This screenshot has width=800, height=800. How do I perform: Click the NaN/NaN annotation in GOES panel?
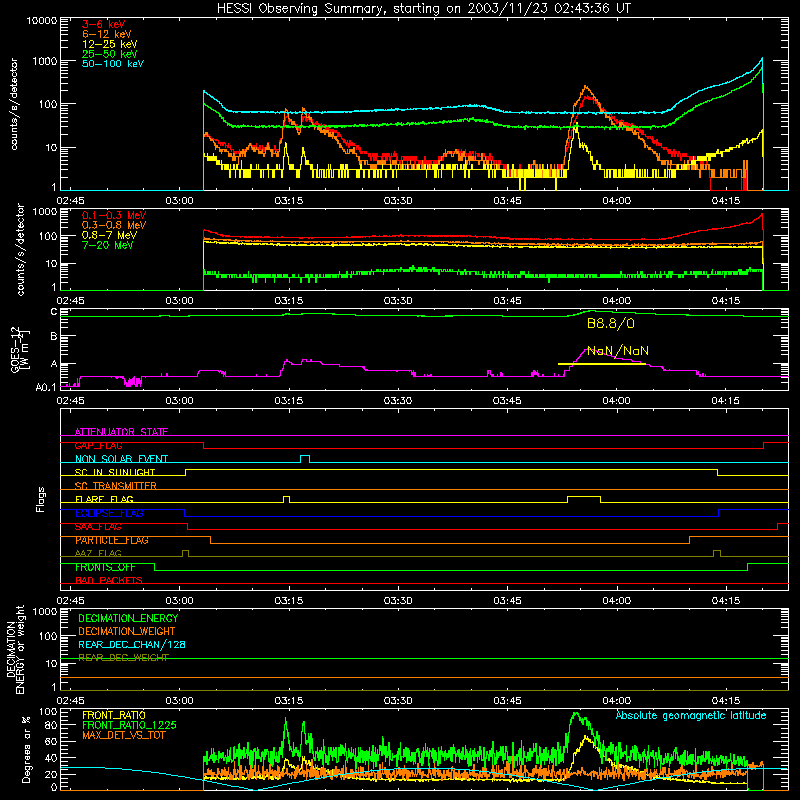tap(618, 351)
